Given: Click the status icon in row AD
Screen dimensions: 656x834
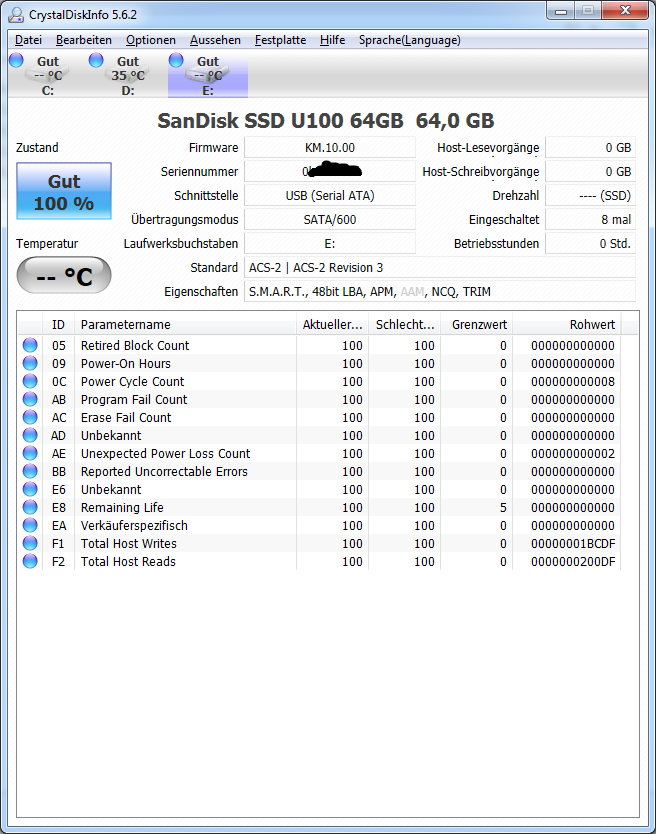Looking at the screenshot, I should 30,436.
